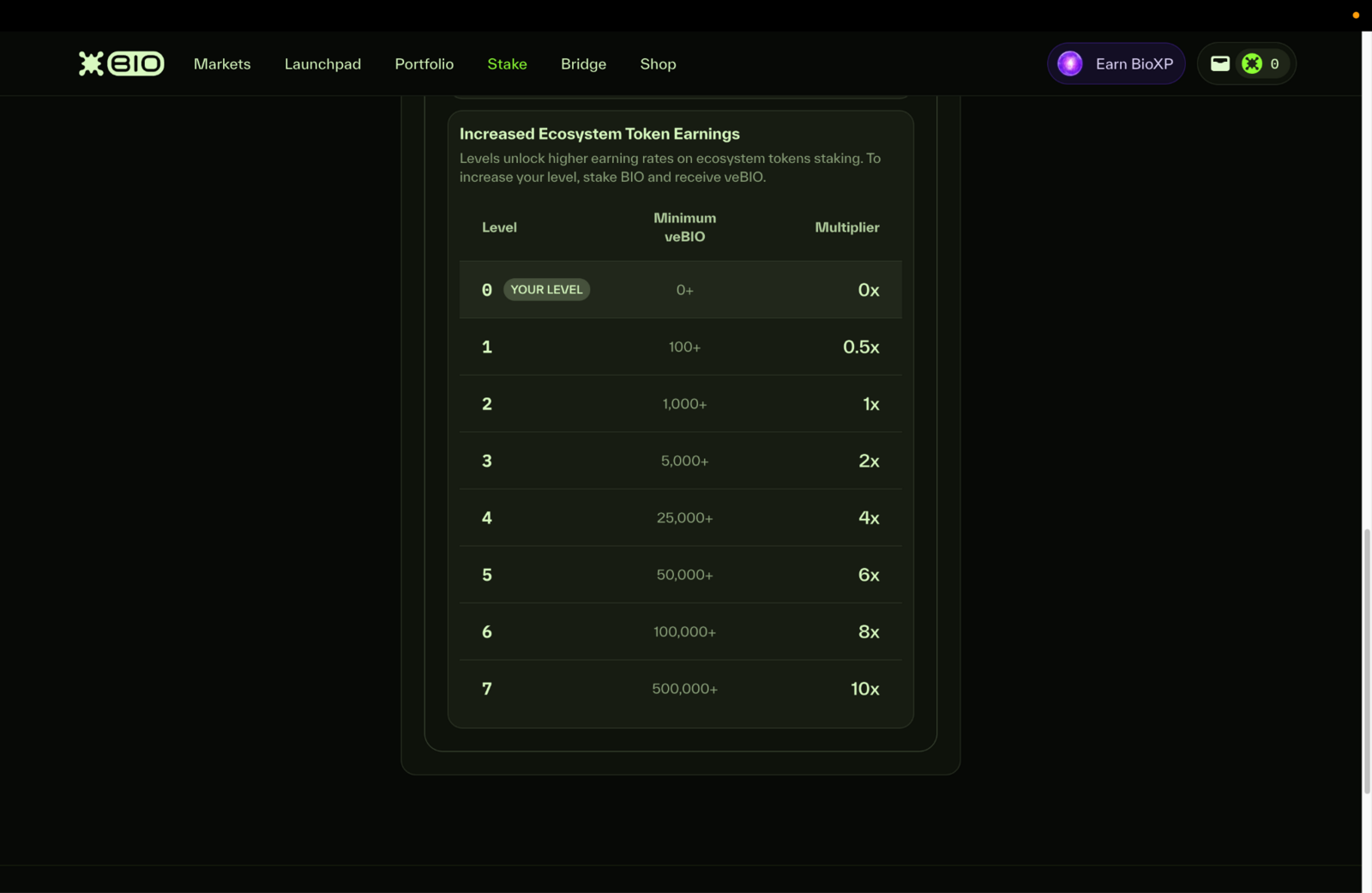
Task: Click the 5,000+ minimum veBIO cell
Action: click(684, 462)
